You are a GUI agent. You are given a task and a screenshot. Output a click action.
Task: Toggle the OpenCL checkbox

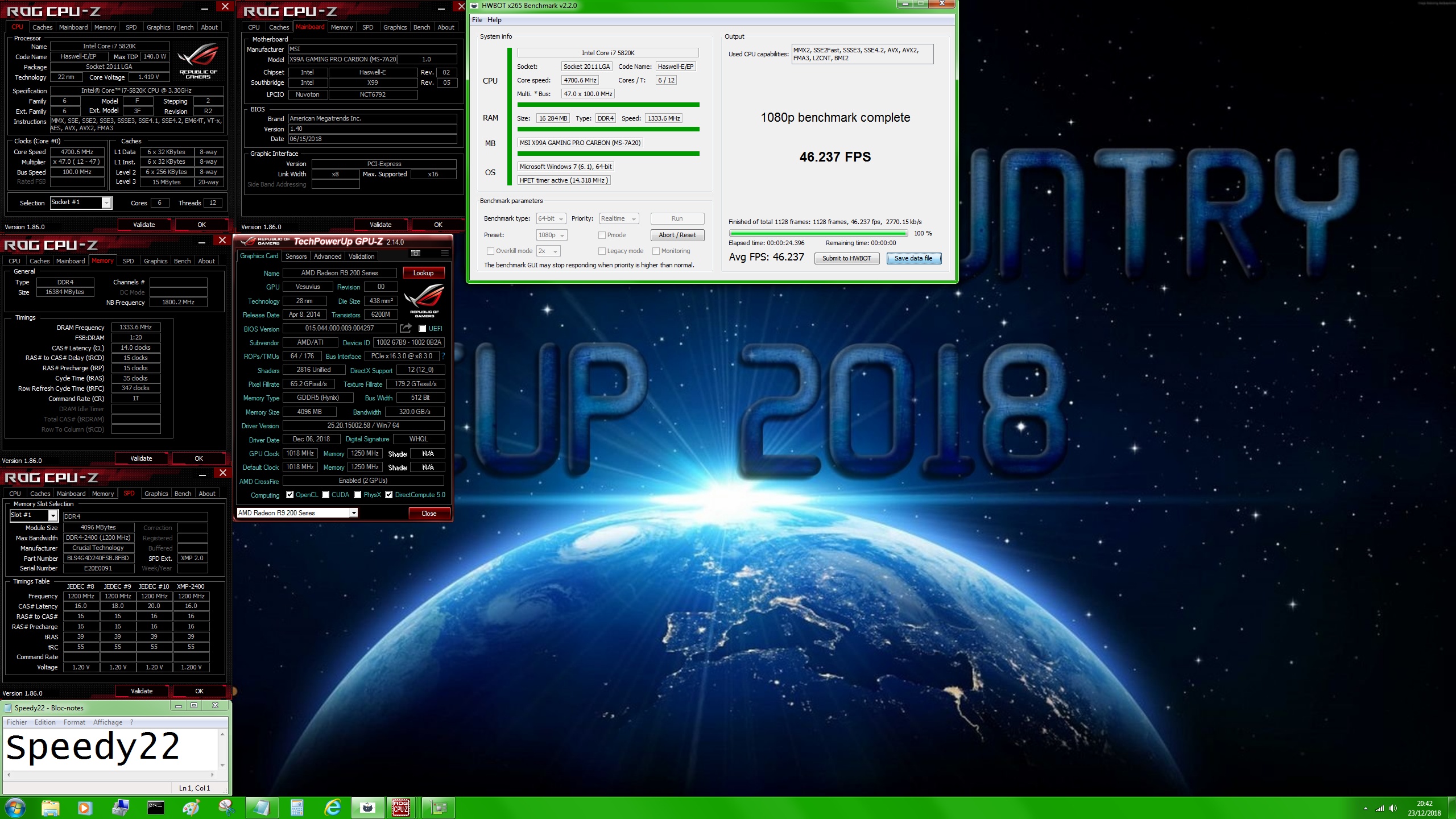tap(290, 495)
